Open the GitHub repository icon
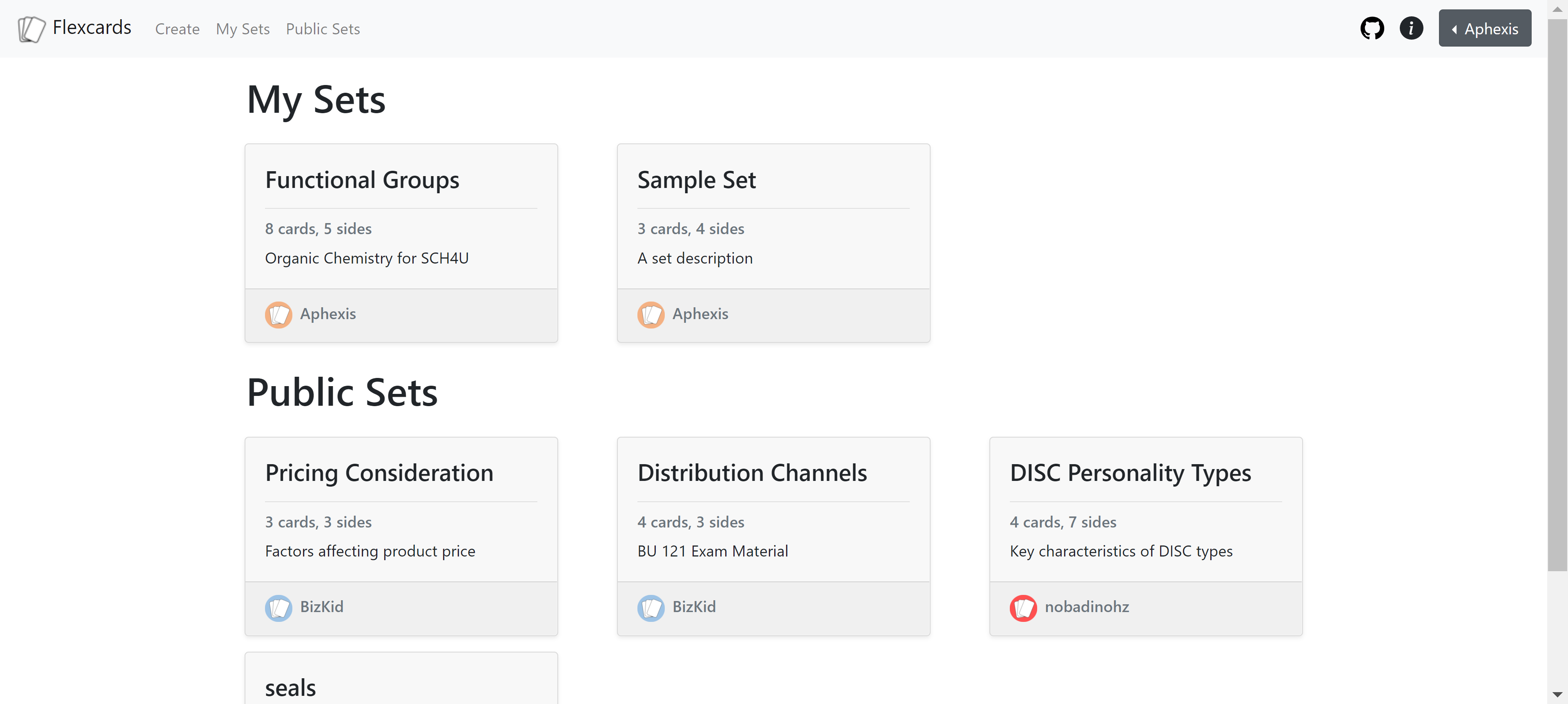The width and height of the screenshot is (1568, 704). tap(1372, 29)
